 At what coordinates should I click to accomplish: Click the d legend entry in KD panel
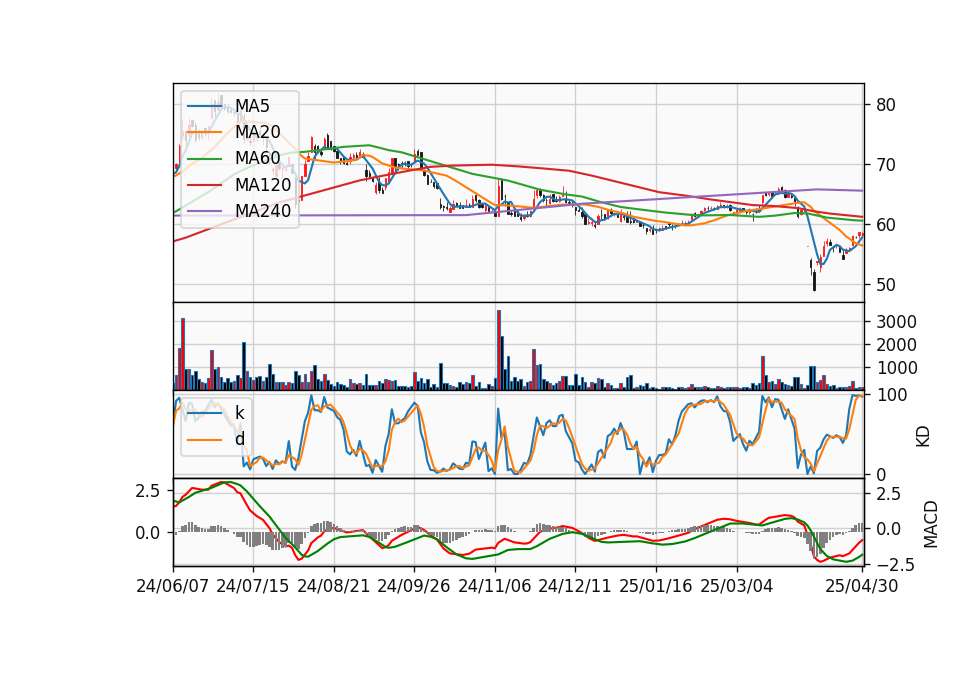(239, 439)
